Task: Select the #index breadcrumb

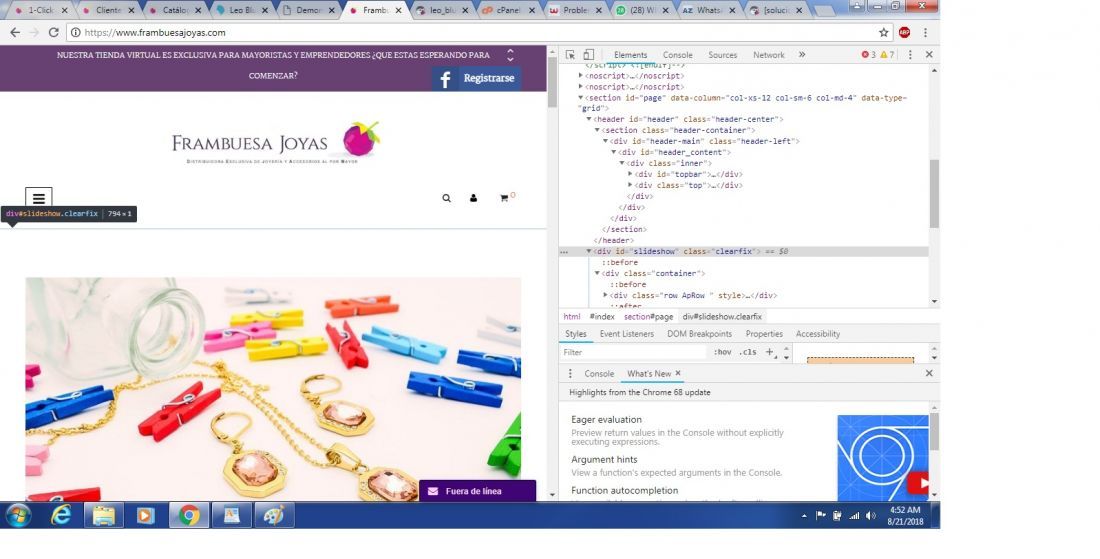Action: (602, 317)
